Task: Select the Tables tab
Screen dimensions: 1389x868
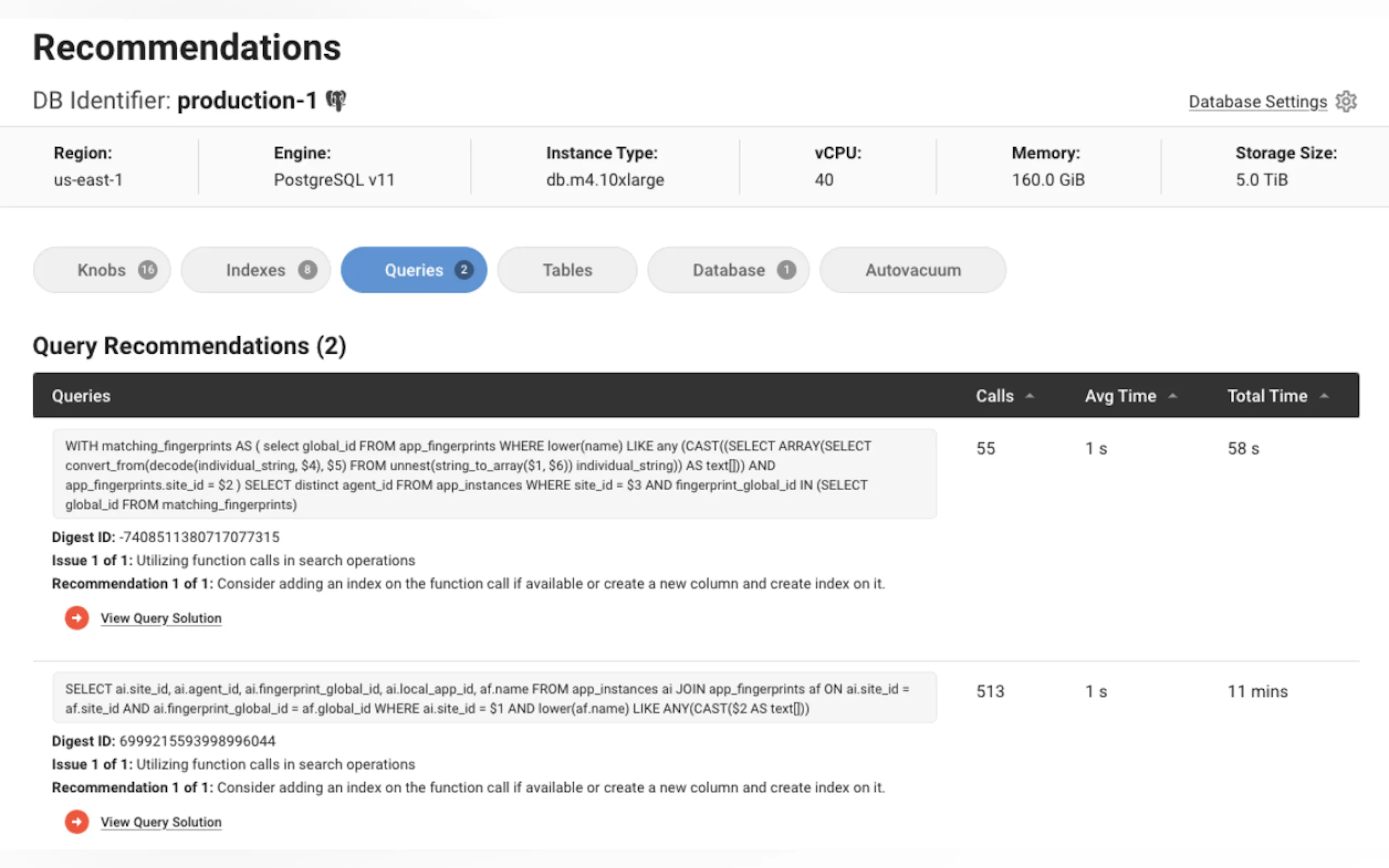Action: [x=567, y=270]
